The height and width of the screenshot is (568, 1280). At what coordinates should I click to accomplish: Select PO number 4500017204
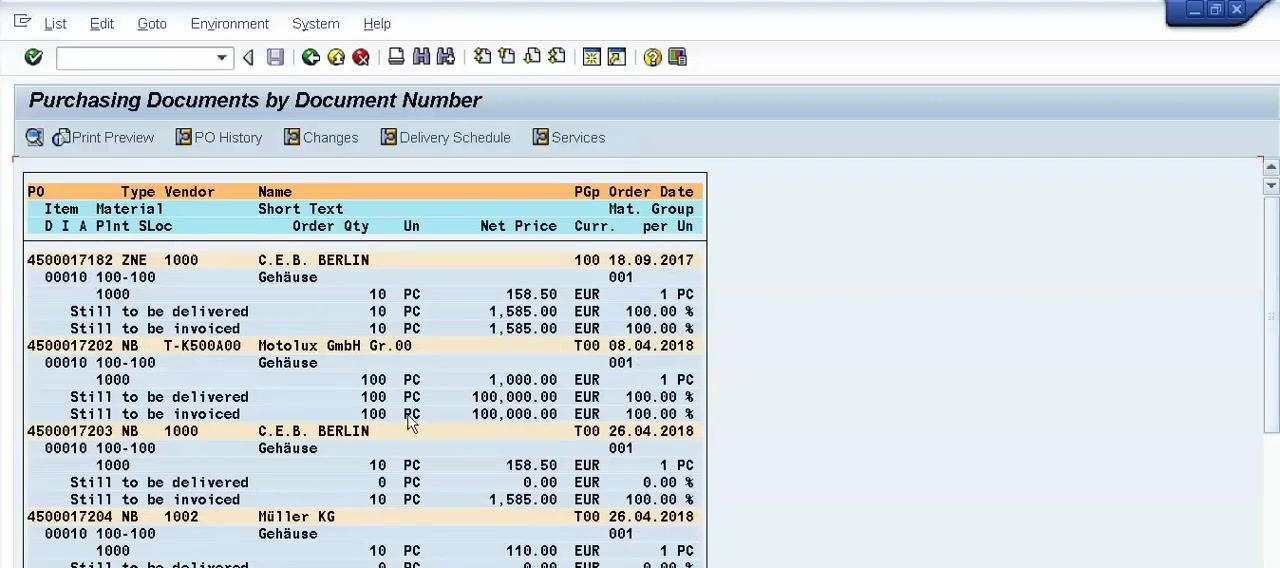pos(70,517)
